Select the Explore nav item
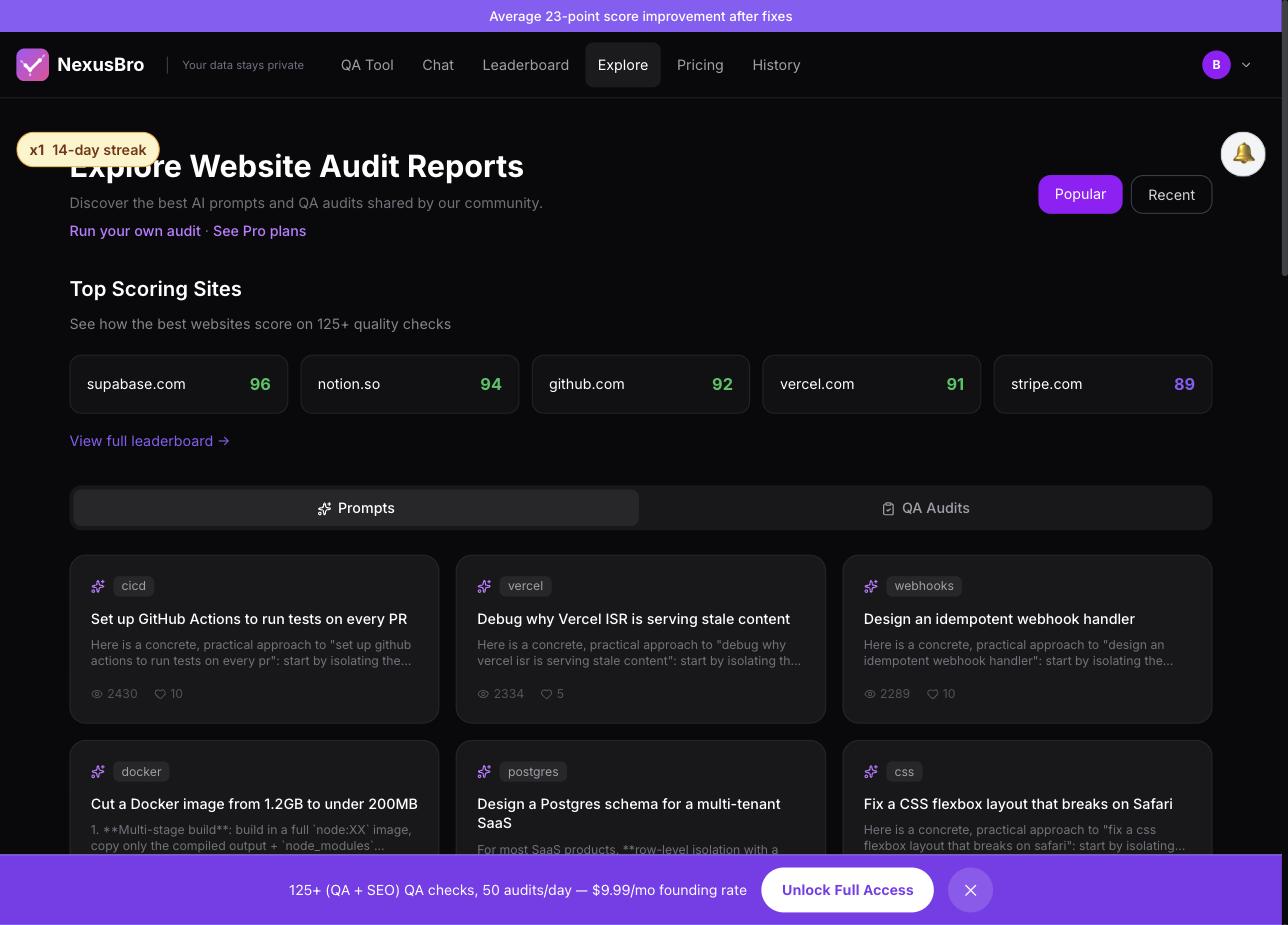 [623, 65]
